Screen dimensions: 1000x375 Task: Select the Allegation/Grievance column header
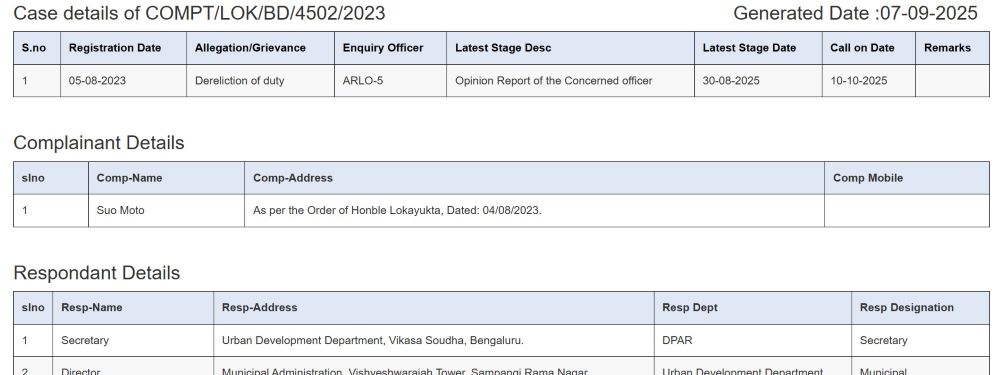(260, 48)
